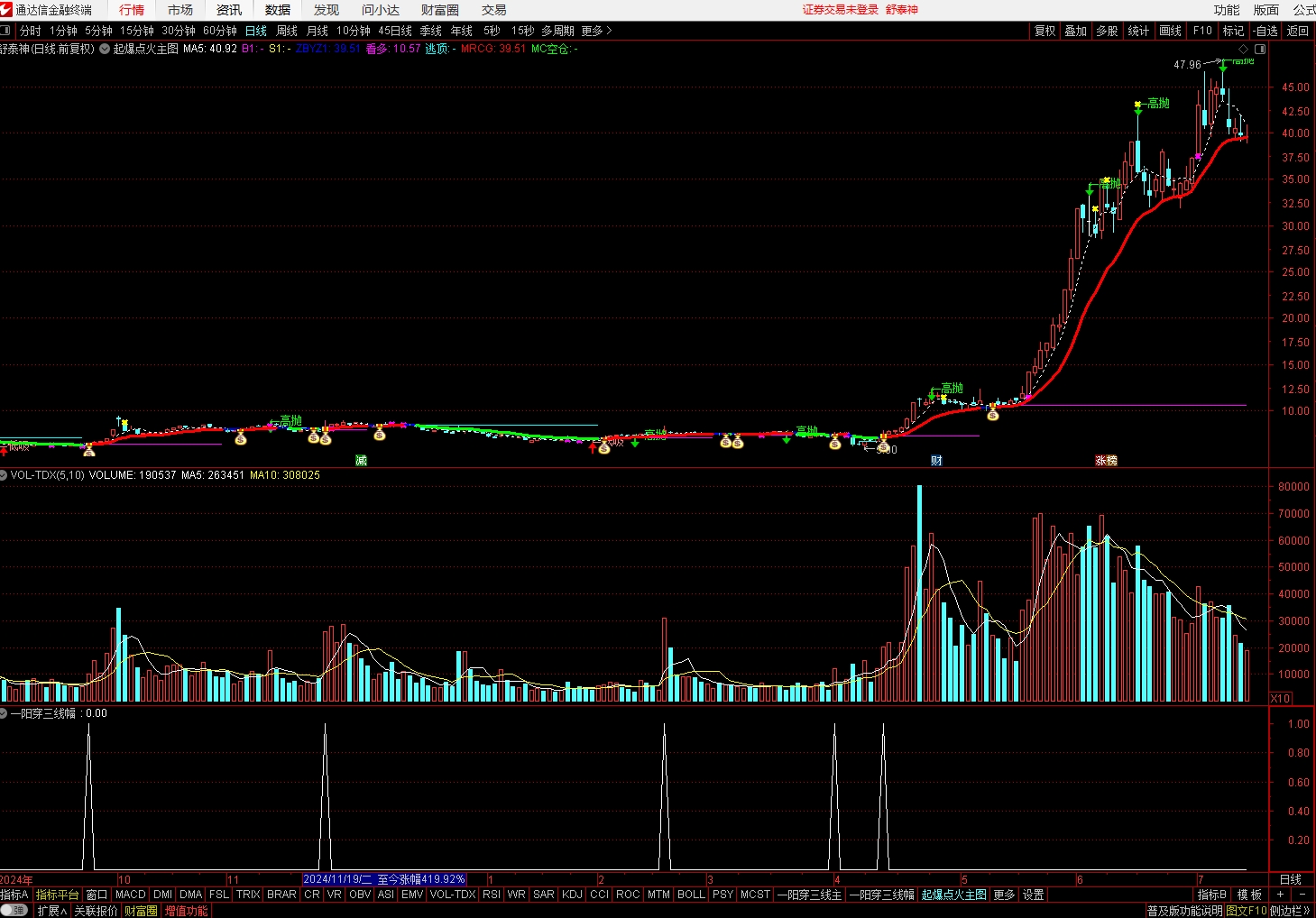Viewport: 1316px width, 918px height.
Task: Select the KDJ indicator tab
Action: 573,895
